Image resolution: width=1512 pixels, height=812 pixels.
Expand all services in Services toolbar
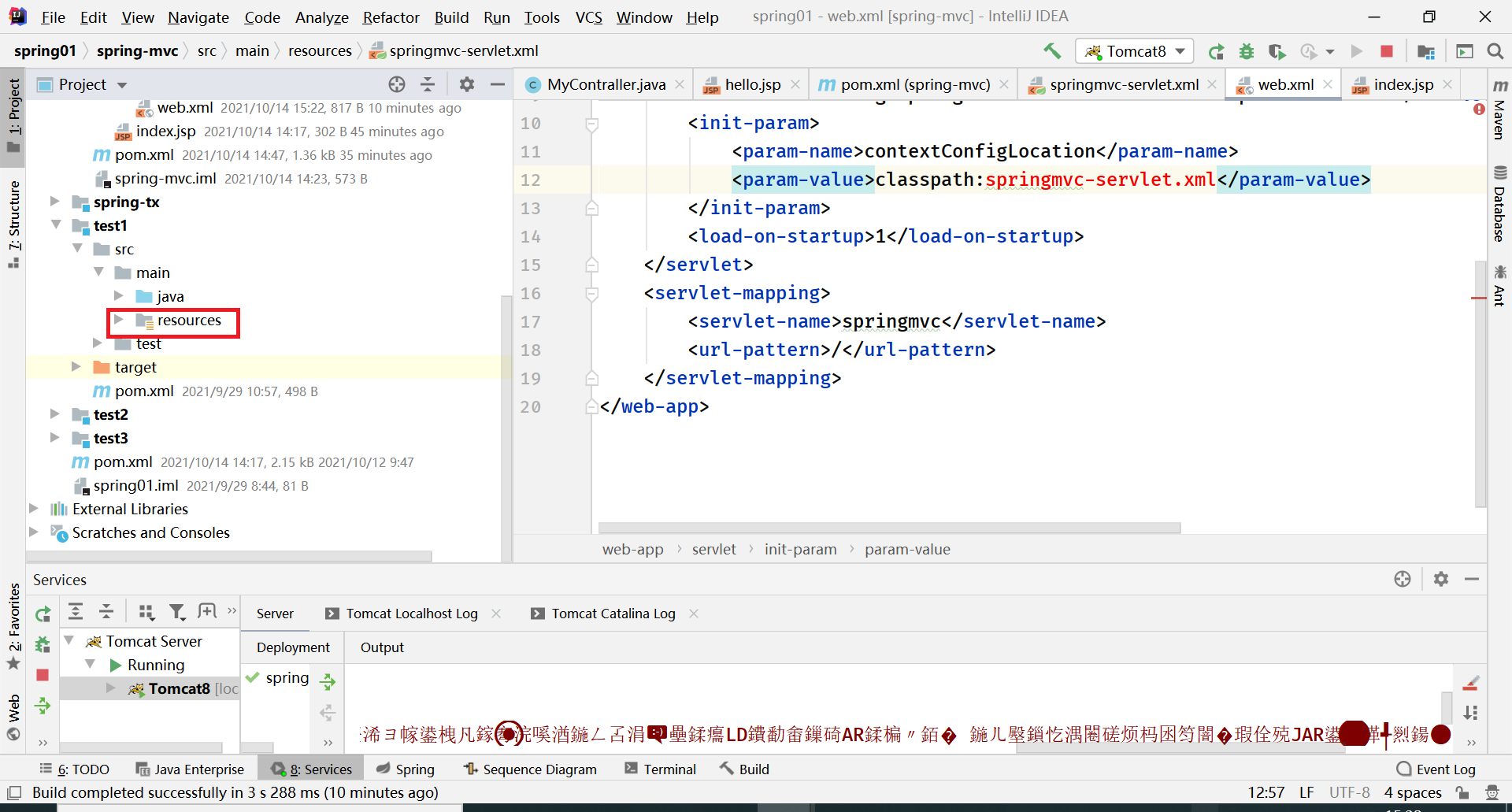(76, 611)
